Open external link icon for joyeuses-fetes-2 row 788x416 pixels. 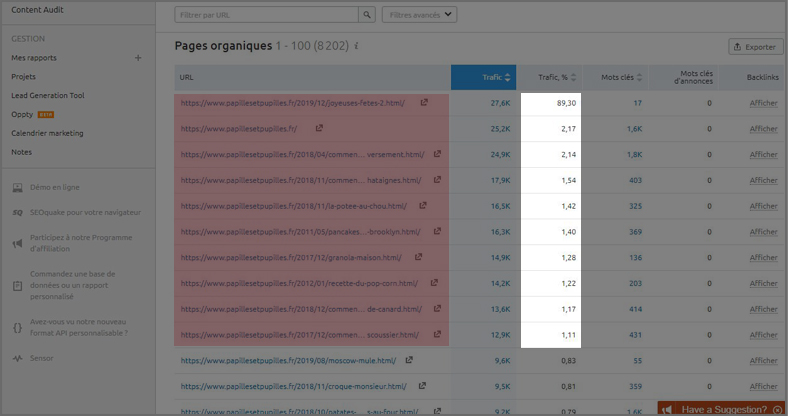[424, 102]
